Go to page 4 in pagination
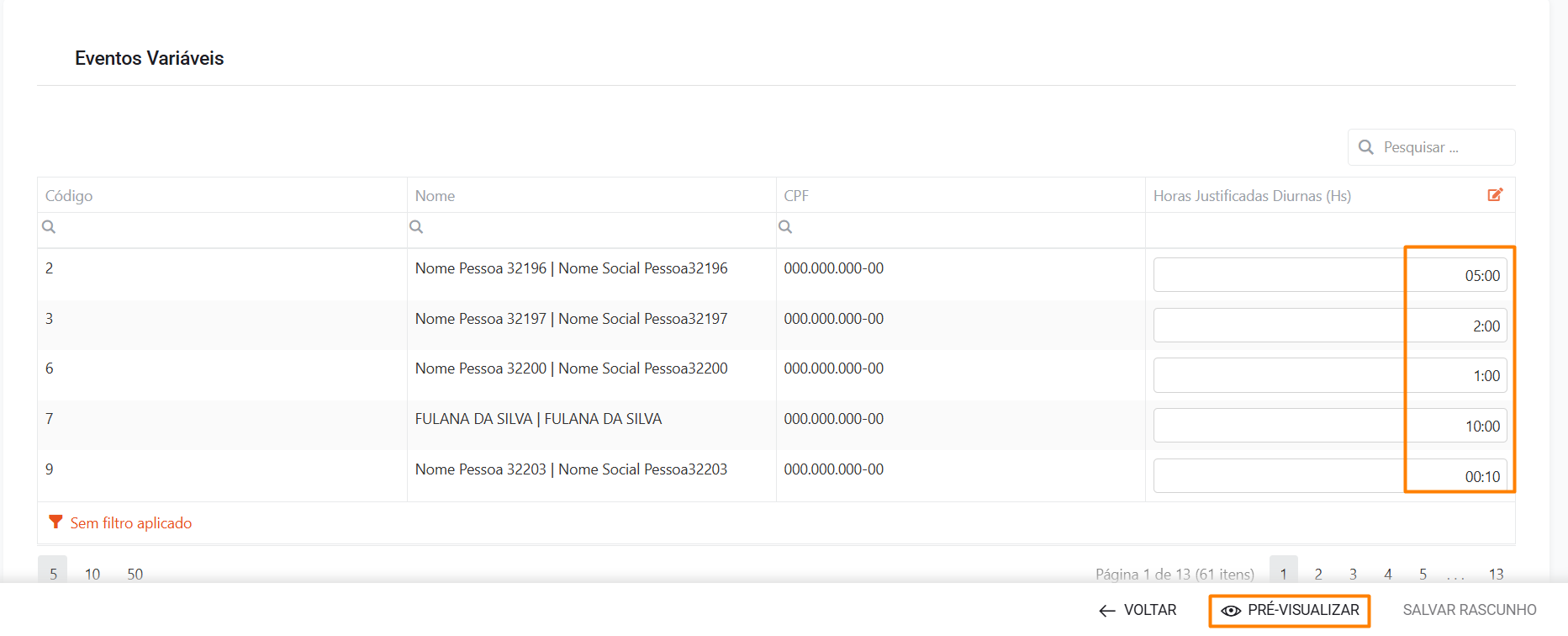This screenshot has height=636, width=1568. (1388, 574)
